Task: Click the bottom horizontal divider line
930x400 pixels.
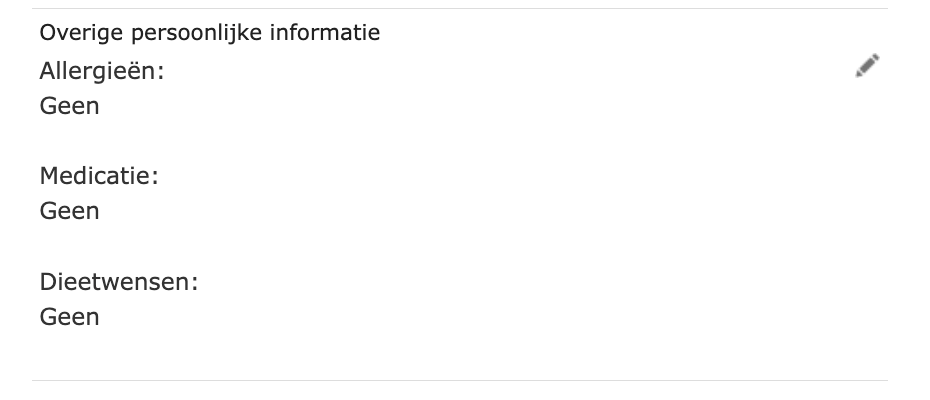Action: click(460, 380)
